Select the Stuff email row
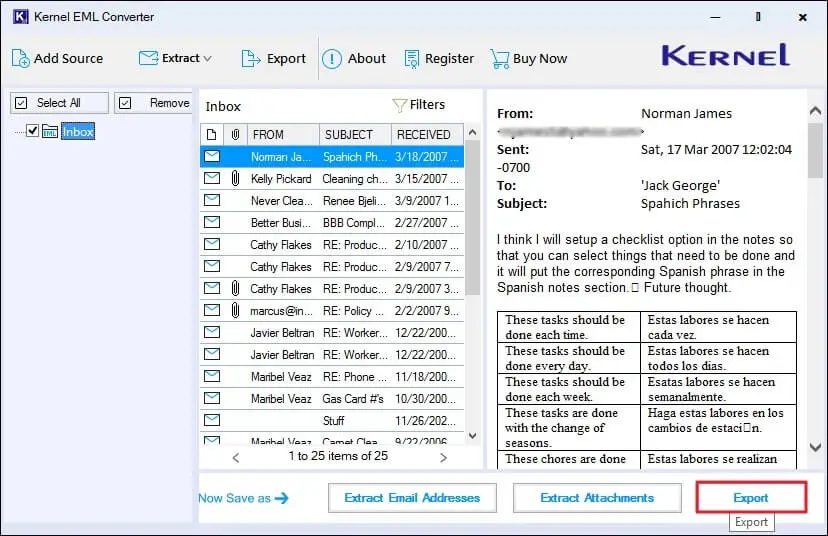Screen dimensions: 828x536 (x=332, y=421)
